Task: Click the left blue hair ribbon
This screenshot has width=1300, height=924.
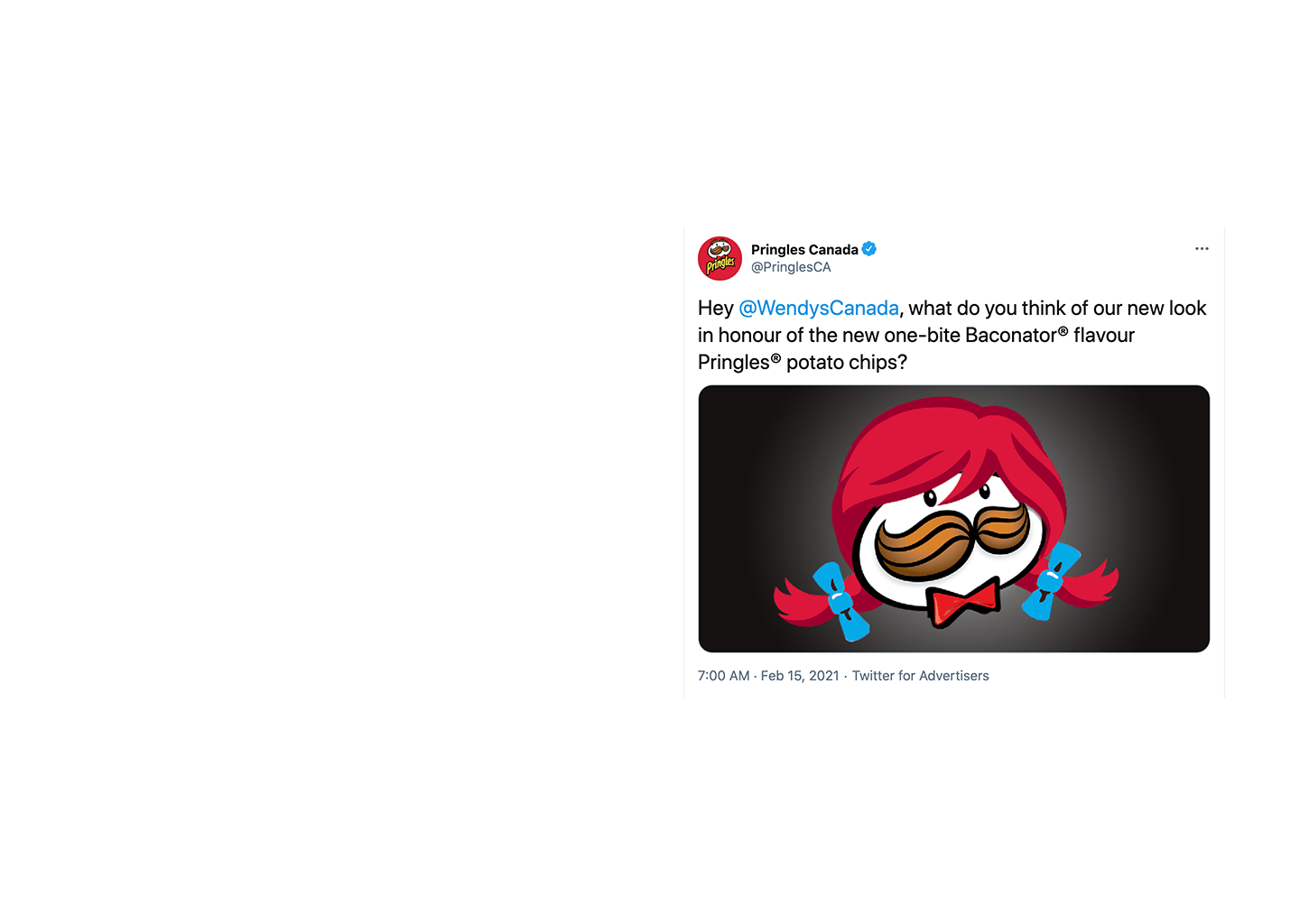Action: (x=840, y=601)
